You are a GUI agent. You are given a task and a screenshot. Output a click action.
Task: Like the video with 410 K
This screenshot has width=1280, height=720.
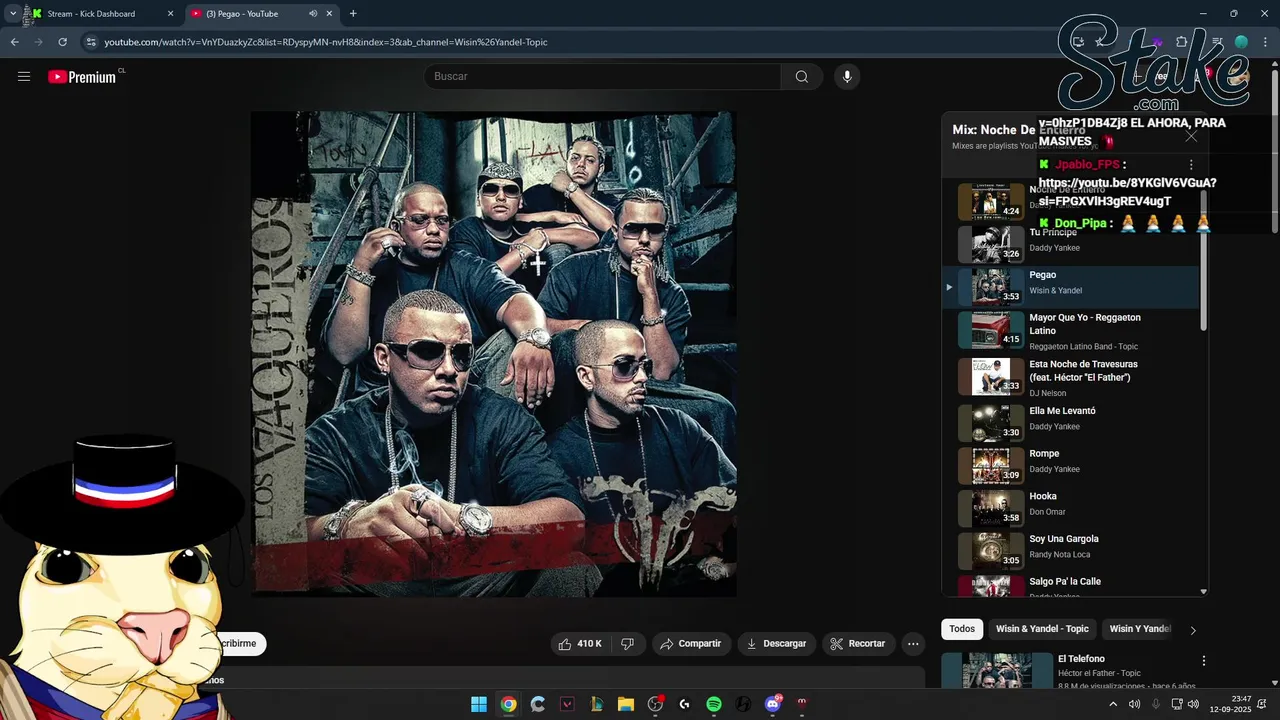pyautogui.click(x=580, y=644)
